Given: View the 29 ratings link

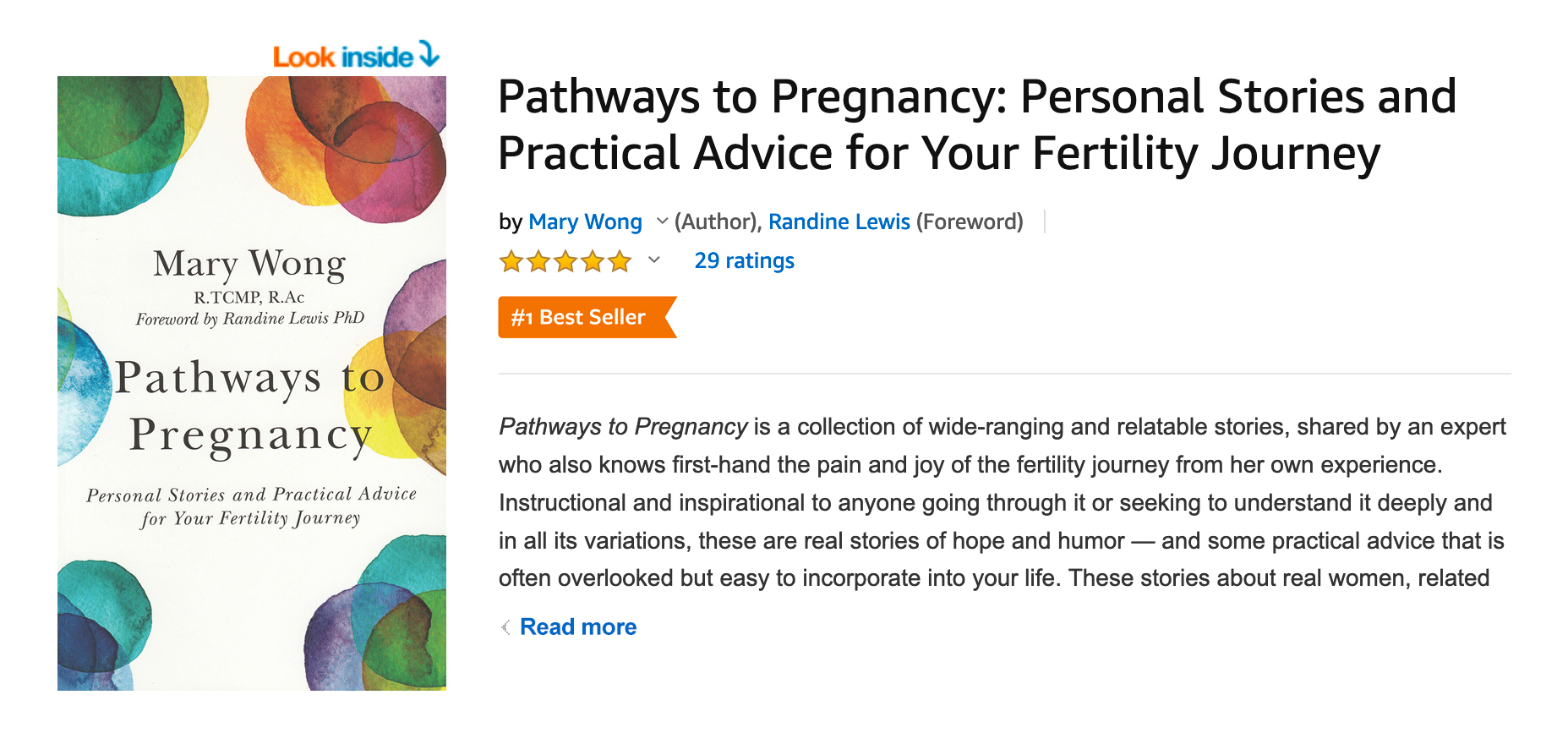Looking at the screenshot, I should pyautogui.click(x=744, y=260).
